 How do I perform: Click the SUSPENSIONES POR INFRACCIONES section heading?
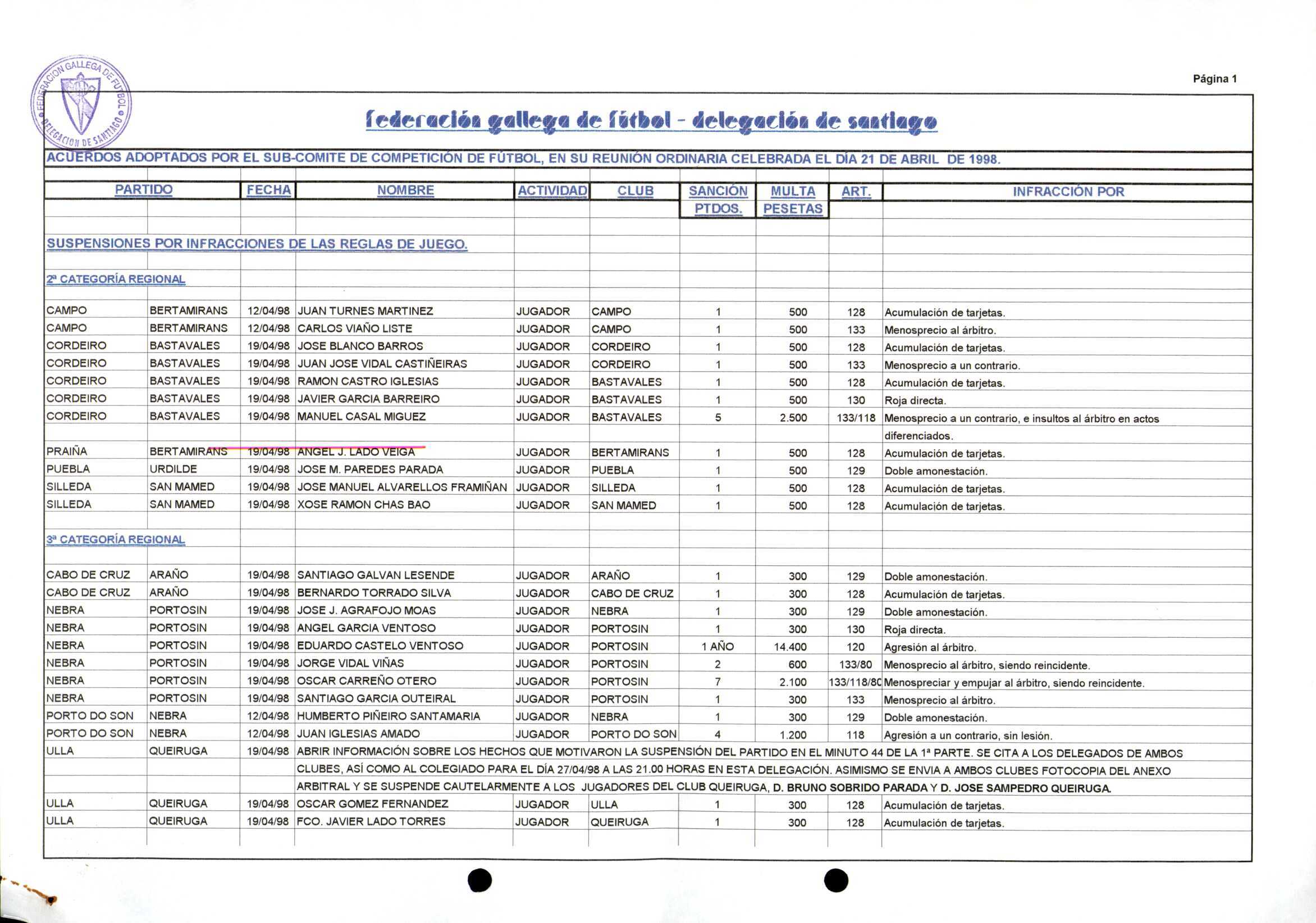point(257,244)
